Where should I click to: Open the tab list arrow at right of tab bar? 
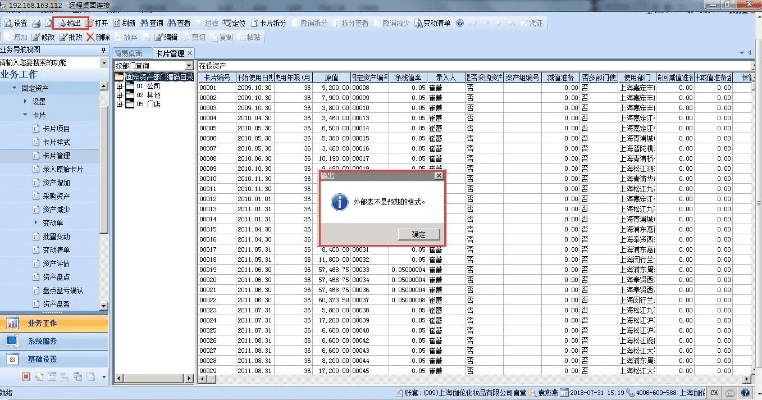(x=742, y=52)
